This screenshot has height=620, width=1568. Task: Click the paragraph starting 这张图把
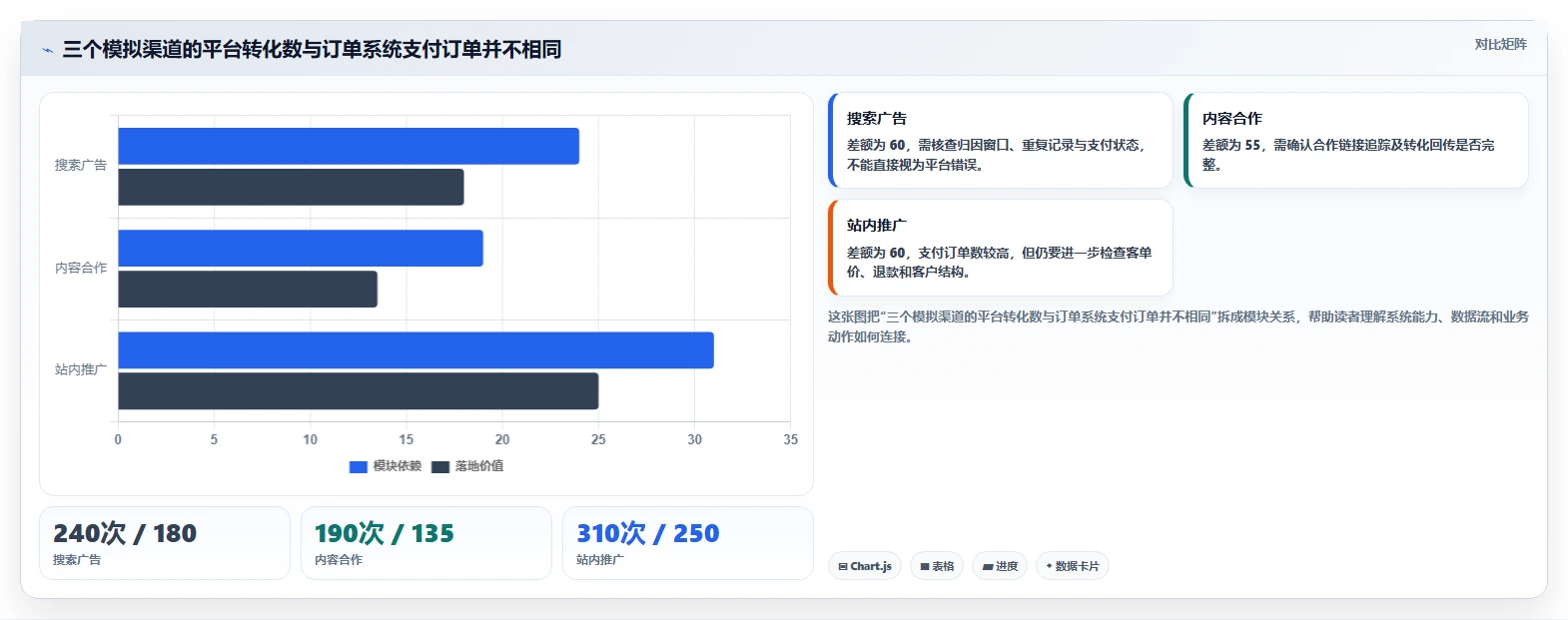[x=1178, y=326]
